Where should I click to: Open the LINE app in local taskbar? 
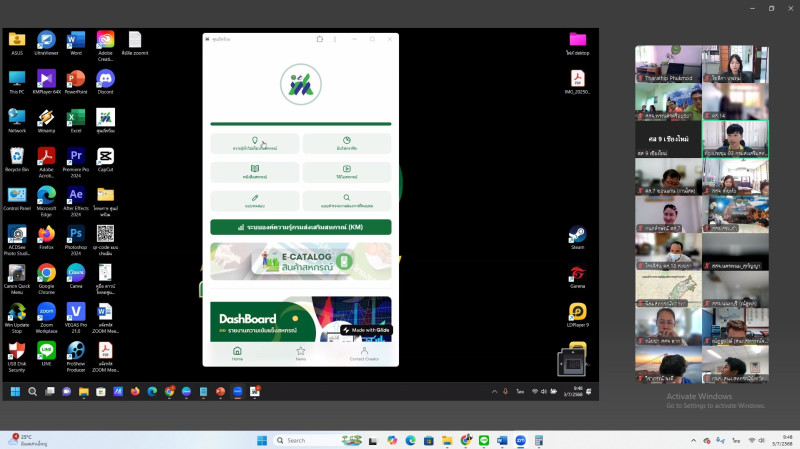tap(484, 440)
